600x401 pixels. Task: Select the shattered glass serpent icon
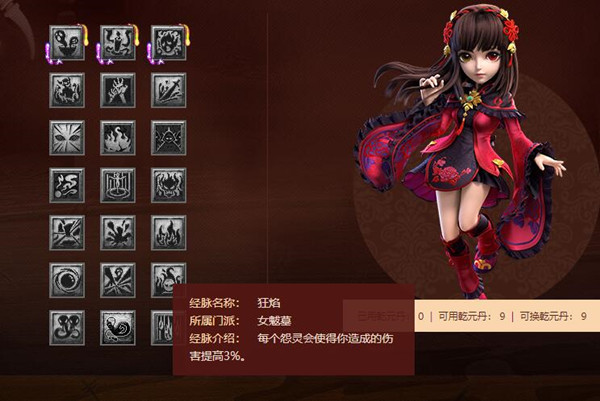click(118, 280)
